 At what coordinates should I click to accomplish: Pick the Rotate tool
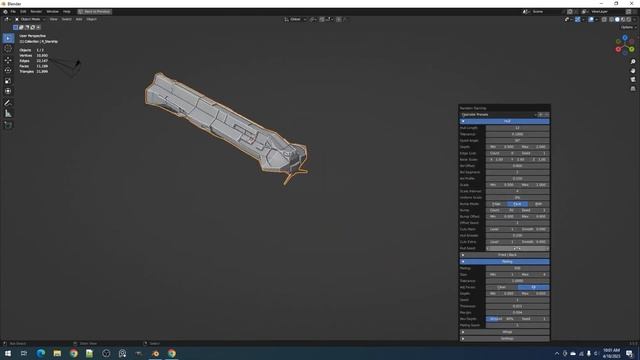tap(8, 70)
